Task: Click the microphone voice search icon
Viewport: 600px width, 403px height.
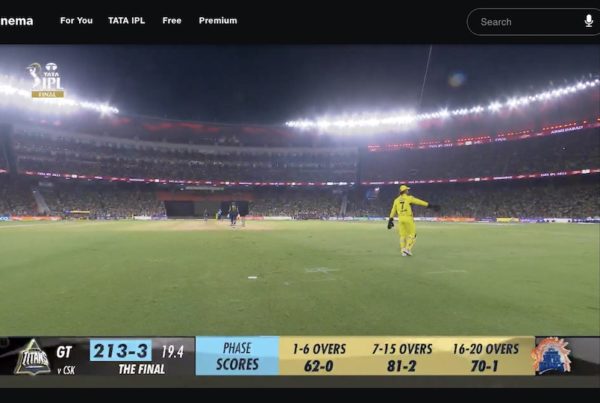Action: [x=589, y=21]
